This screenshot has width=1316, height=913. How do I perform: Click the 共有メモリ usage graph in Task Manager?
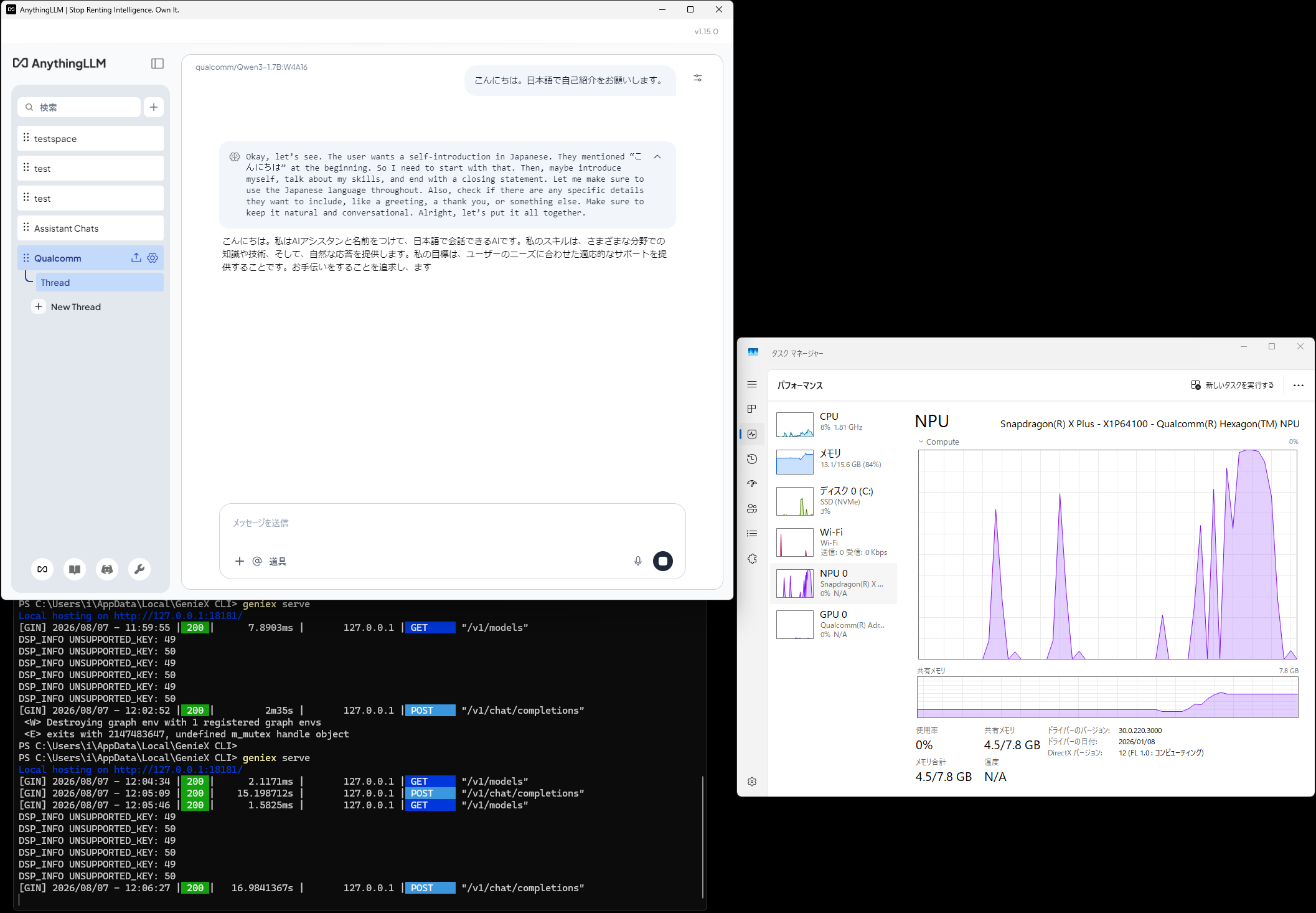pos(1107,697)
